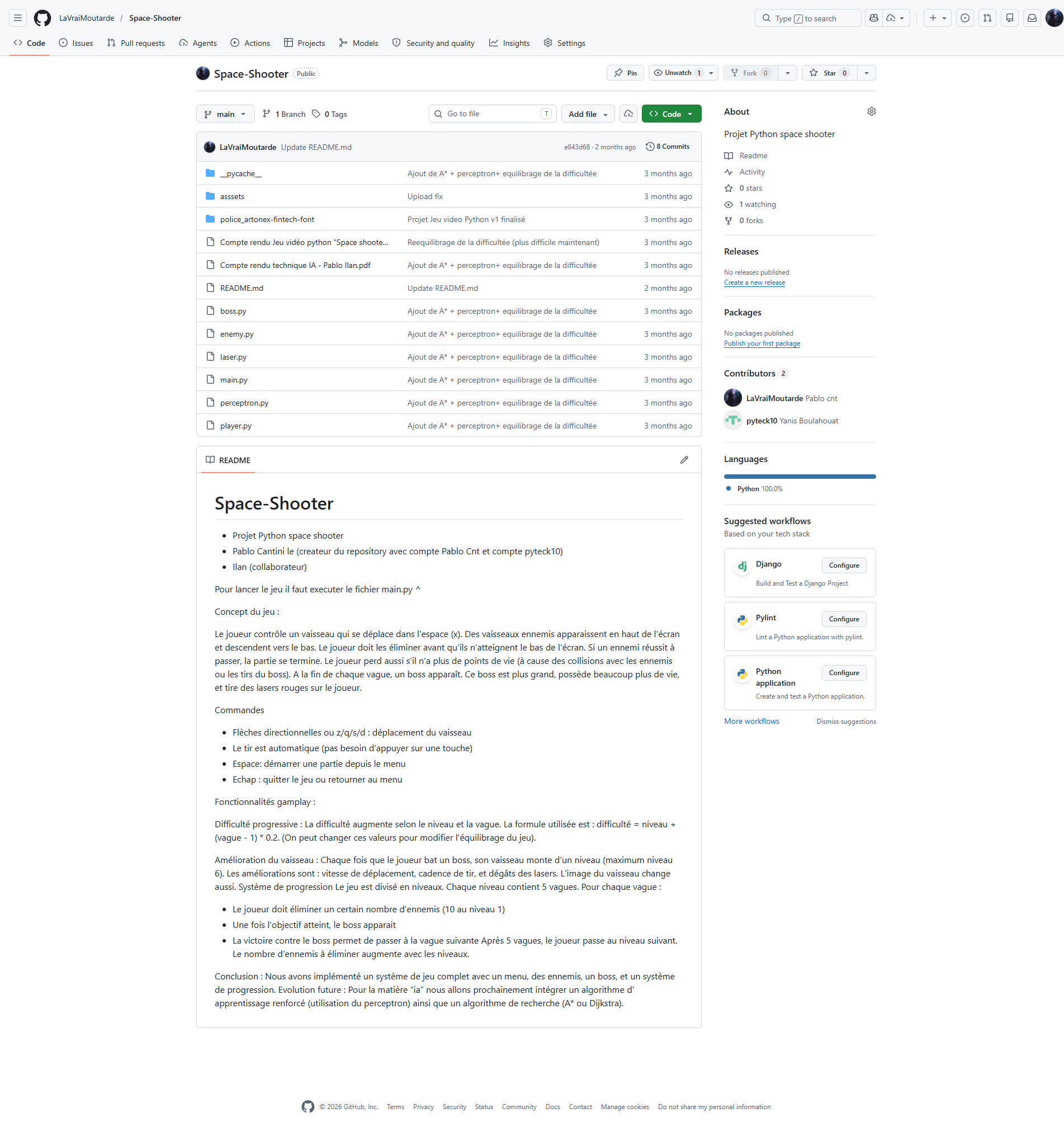Open the Terms footer link
The height and width of the screenshot is (1136, 1064).
tap(395, 1107)
